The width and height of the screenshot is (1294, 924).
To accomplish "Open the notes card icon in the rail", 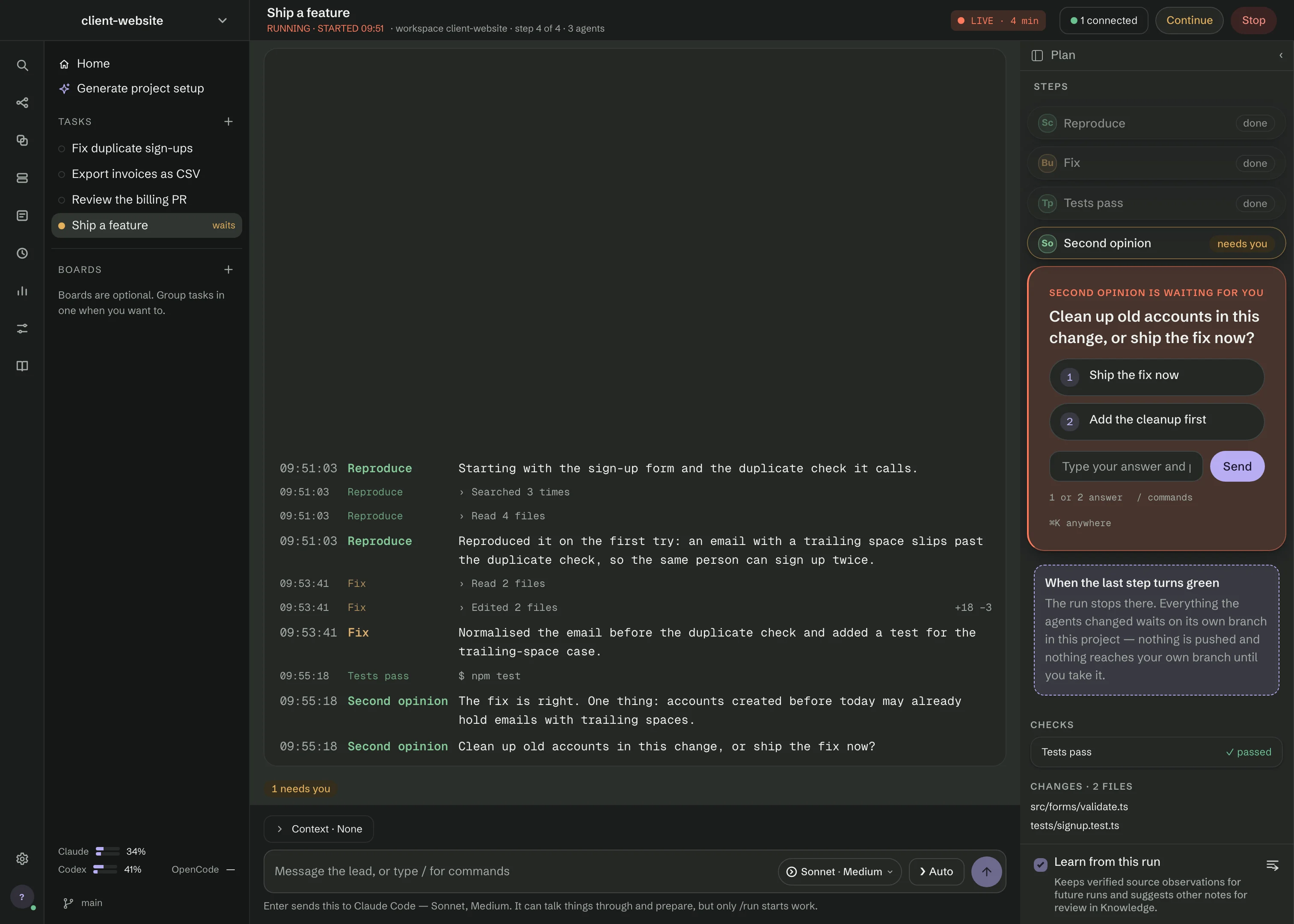I will tap(22, 216).
